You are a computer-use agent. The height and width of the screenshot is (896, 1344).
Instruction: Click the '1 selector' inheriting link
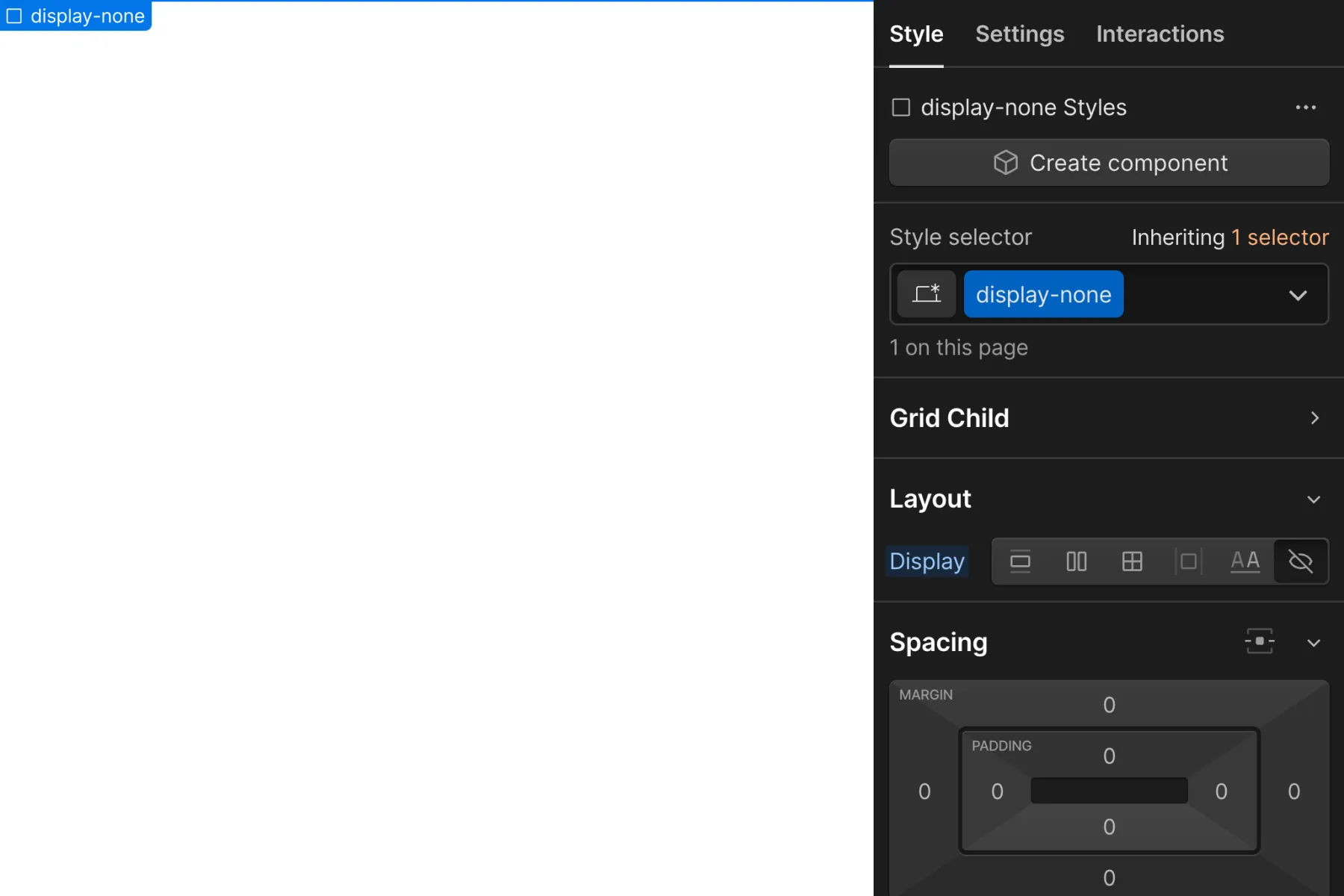(x=1280, y=237)
